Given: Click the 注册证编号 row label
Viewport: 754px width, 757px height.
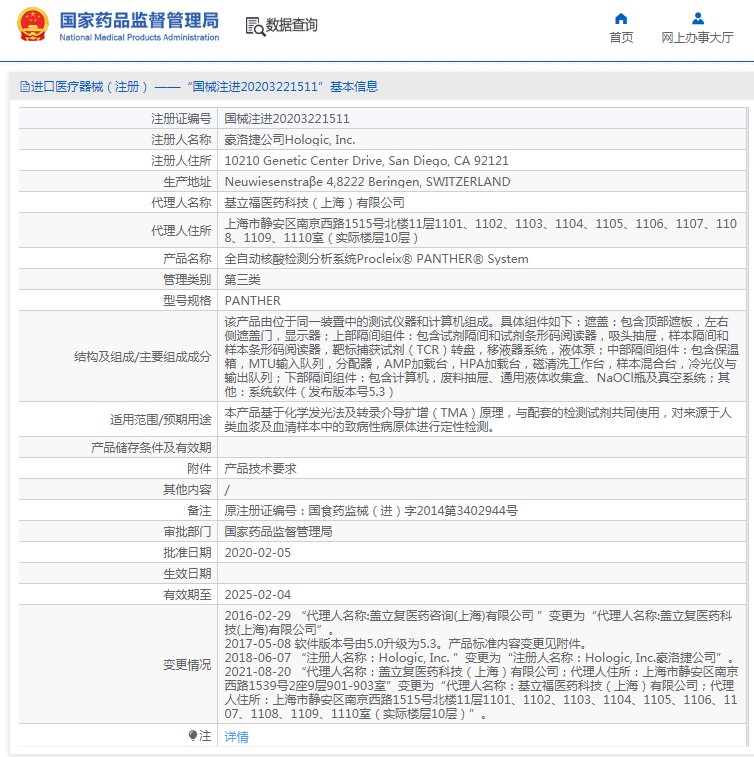Looking at the screenshot, I should (x=181, y=119).
